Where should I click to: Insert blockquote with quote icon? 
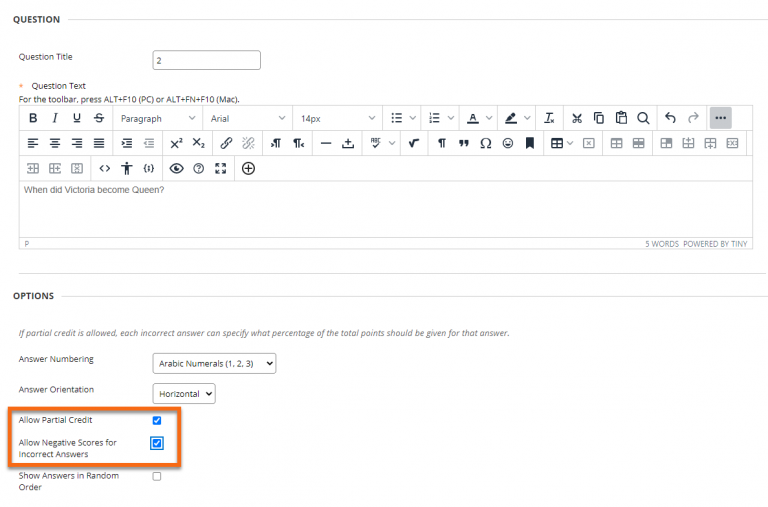pos(463,144)
